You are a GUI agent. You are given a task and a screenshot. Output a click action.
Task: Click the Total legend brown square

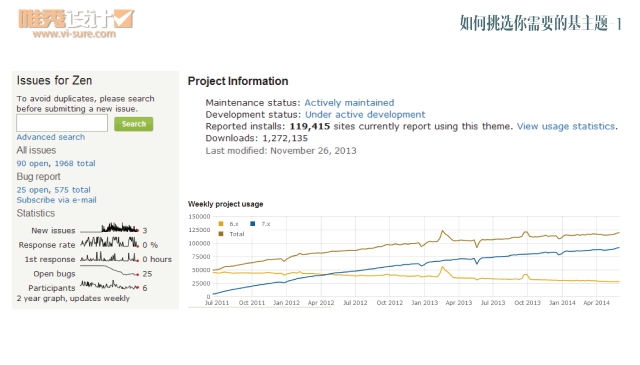coord(221,234)
